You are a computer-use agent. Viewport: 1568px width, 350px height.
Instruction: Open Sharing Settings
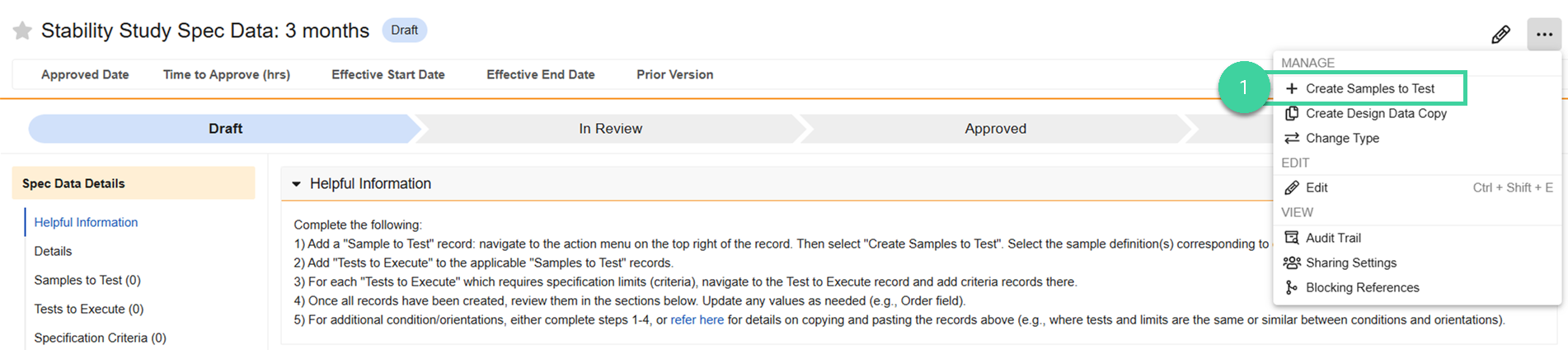[1350, 262]
